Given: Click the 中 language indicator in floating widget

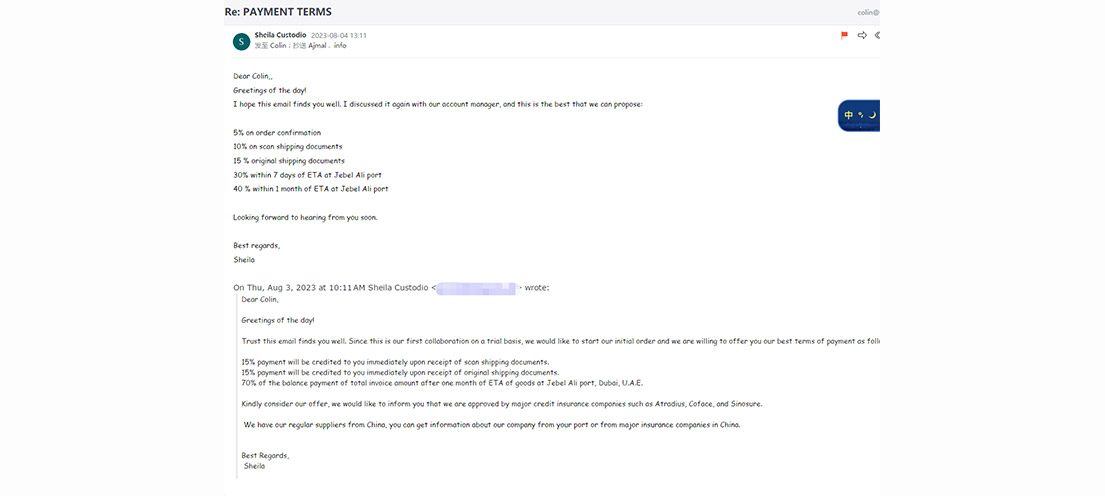Looking at the screenshot, I should 848,115.
